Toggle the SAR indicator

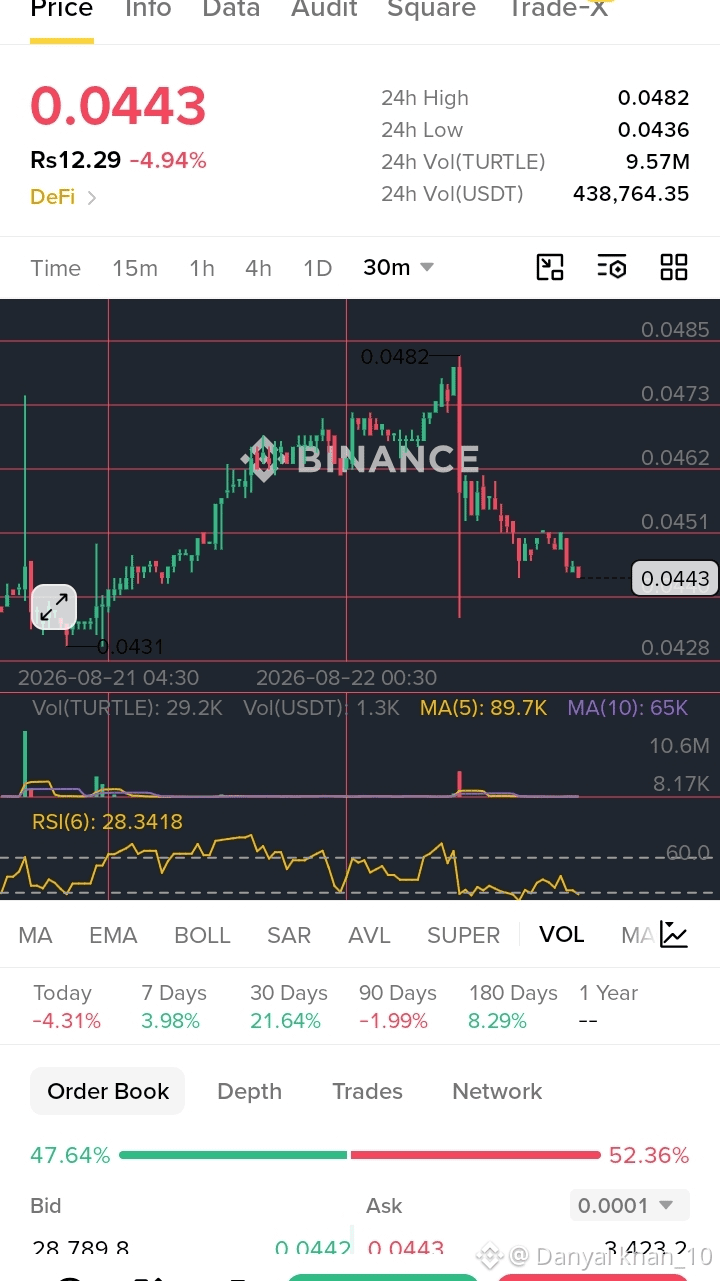[289, 935]
